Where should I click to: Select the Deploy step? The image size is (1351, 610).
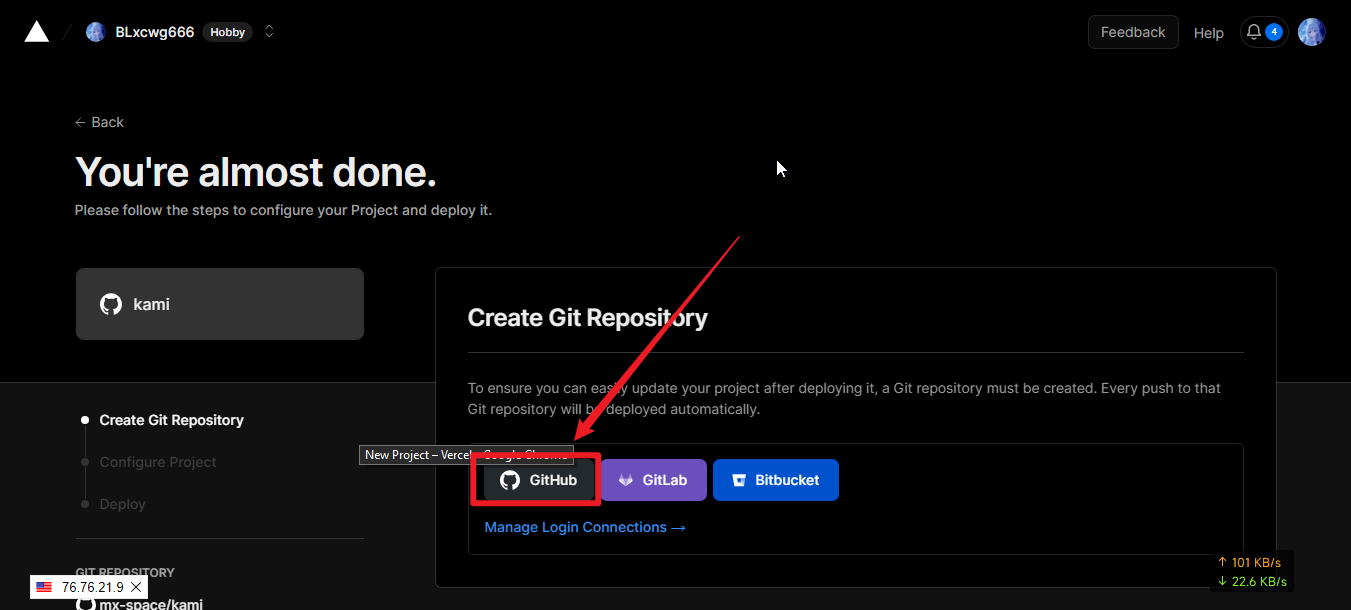point(122,504)
